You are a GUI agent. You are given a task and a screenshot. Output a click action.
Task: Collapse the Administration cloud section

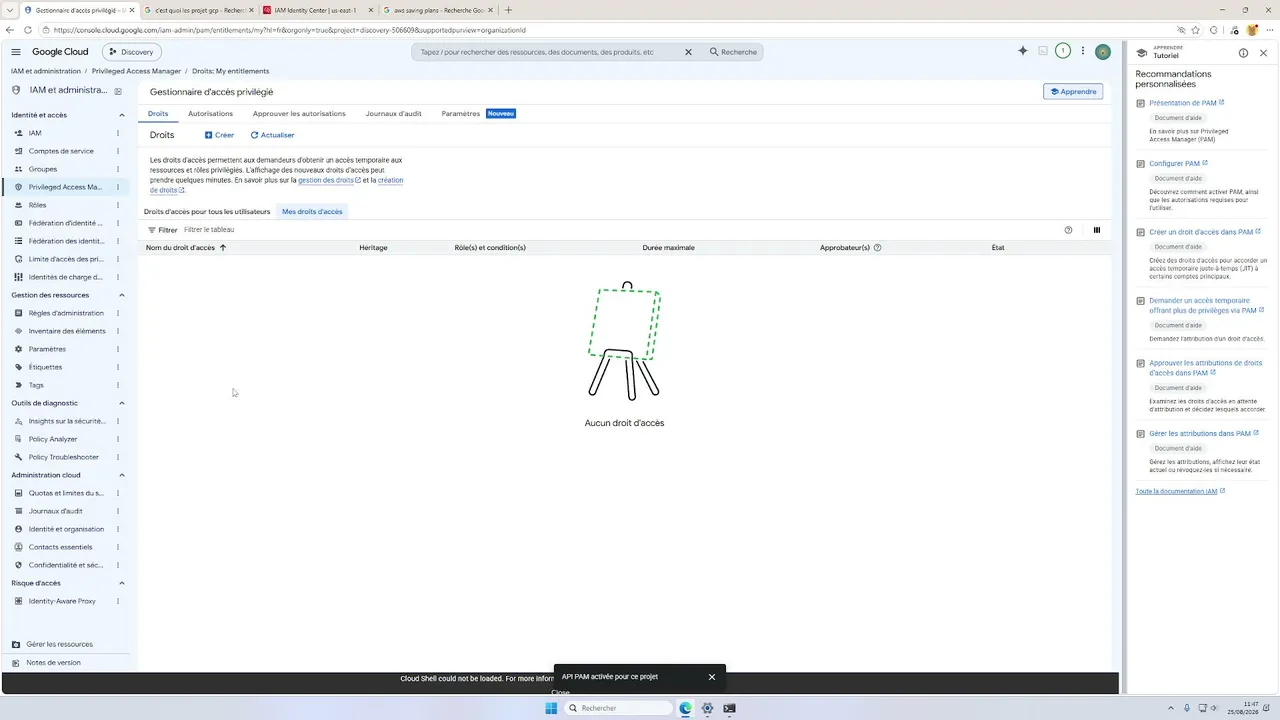point(122,475)
